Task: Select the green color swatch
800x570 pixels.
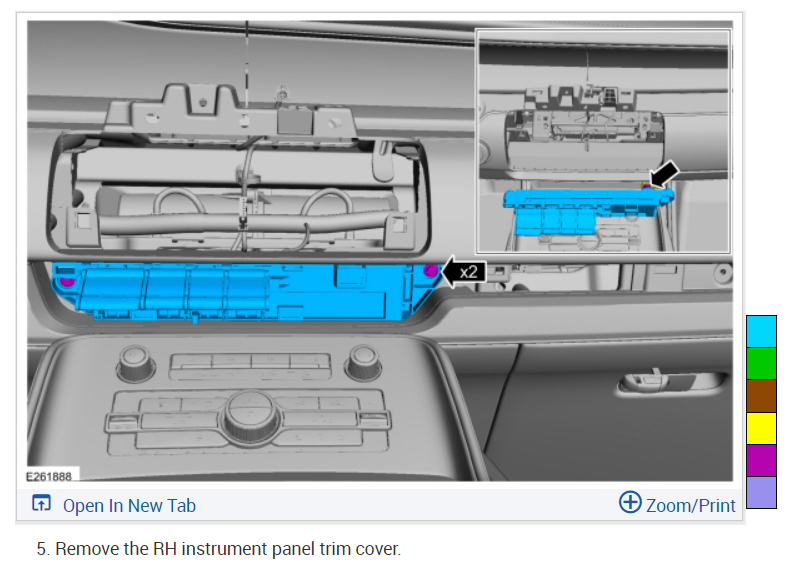Action: 761,364
